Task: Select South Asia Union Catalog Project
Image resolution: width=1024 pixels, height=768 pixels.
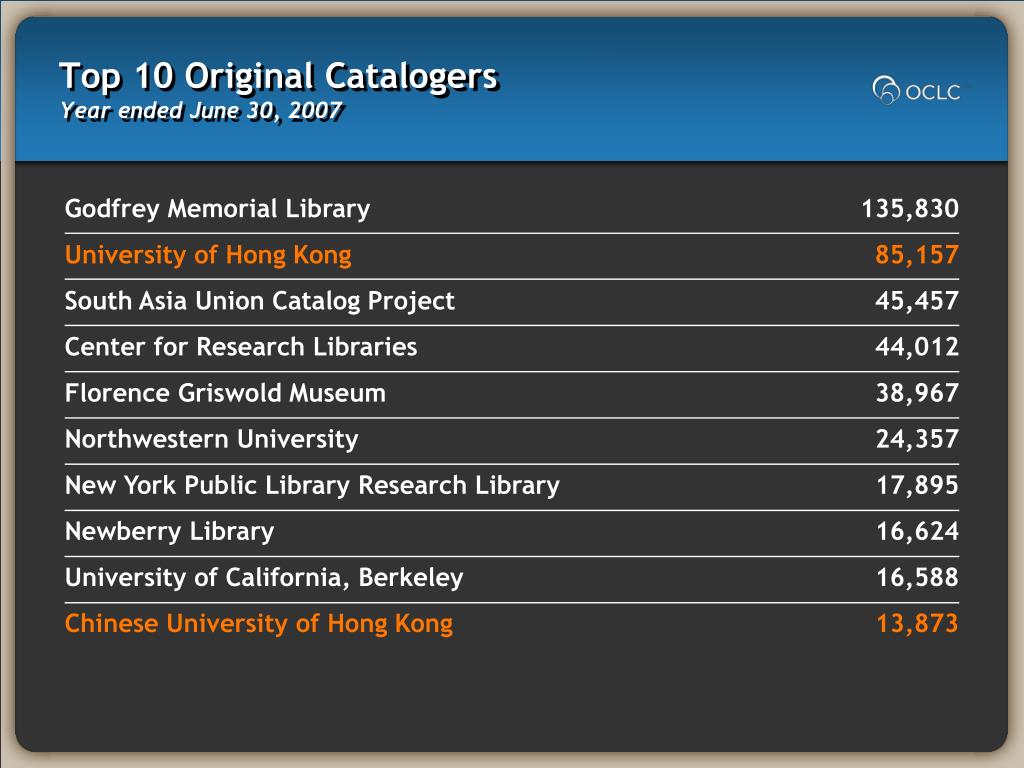Action: coord(259,301)
